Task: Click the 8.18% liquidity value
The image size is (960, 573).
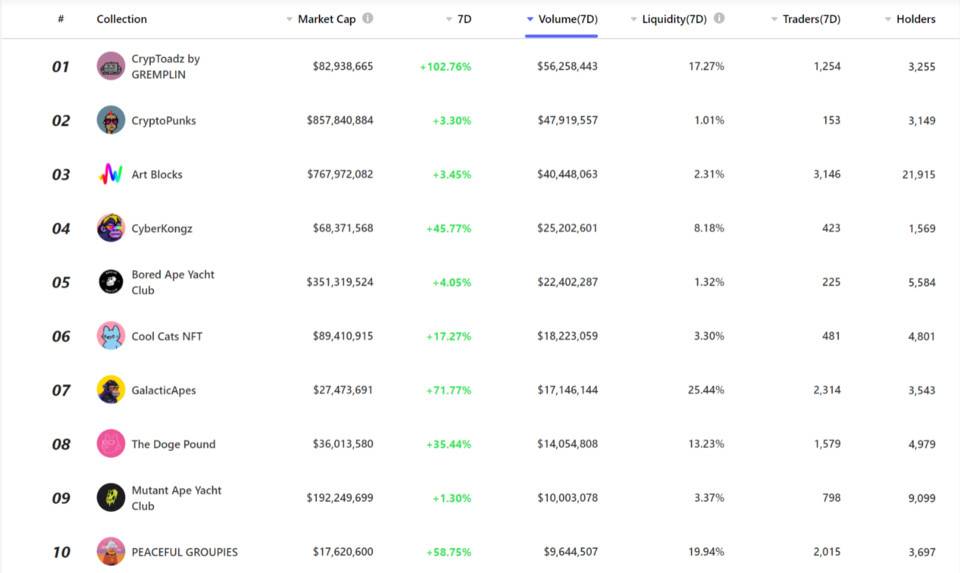Action: (709, 228)
